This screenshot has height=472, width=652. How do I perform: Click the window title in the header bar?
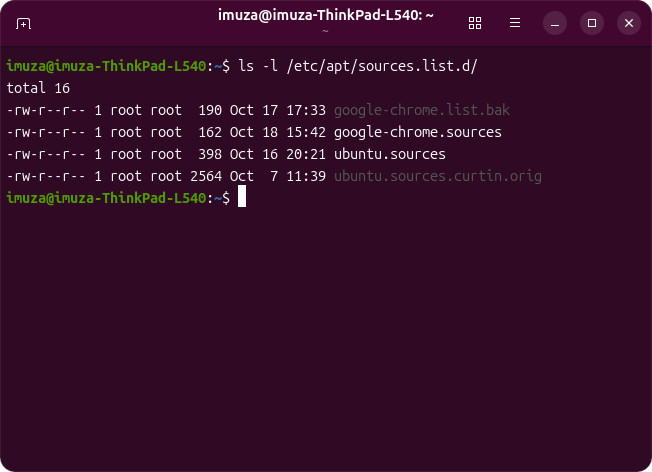coord(326,15)
